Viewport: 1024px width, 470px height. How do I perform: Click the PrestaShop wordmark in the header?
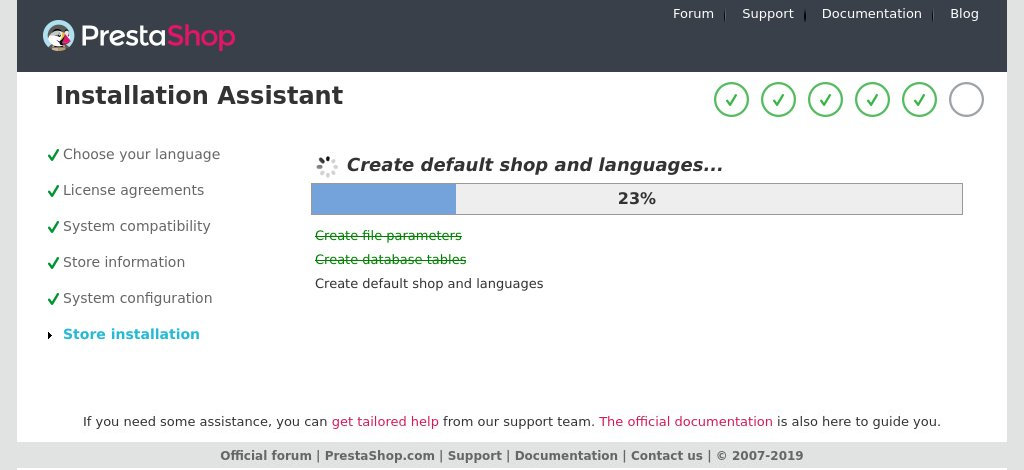coord(158,36)
